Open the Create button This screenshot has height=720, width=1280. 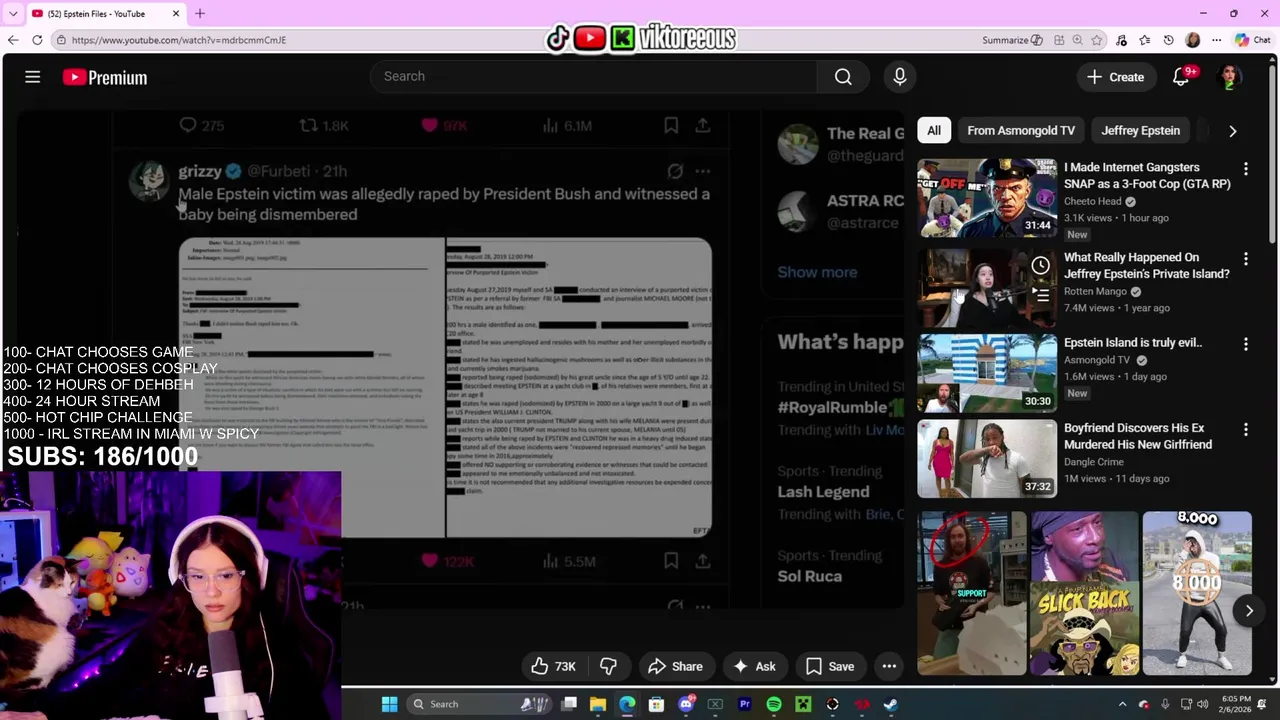click(1115, 77)
